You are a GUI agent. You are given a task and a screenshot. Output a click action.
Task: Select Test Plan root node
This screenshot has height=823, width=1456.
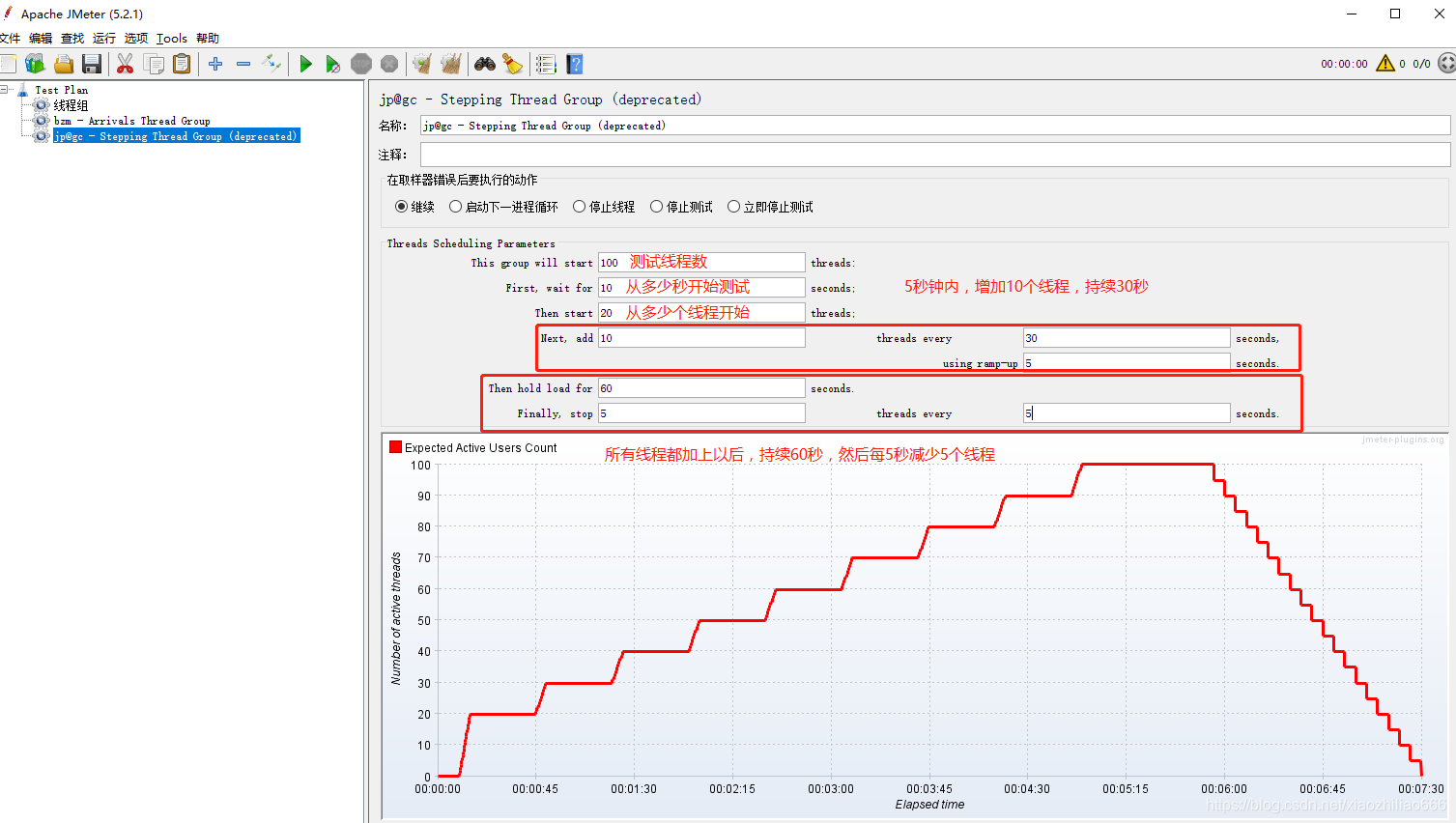[x=62, y=90]
